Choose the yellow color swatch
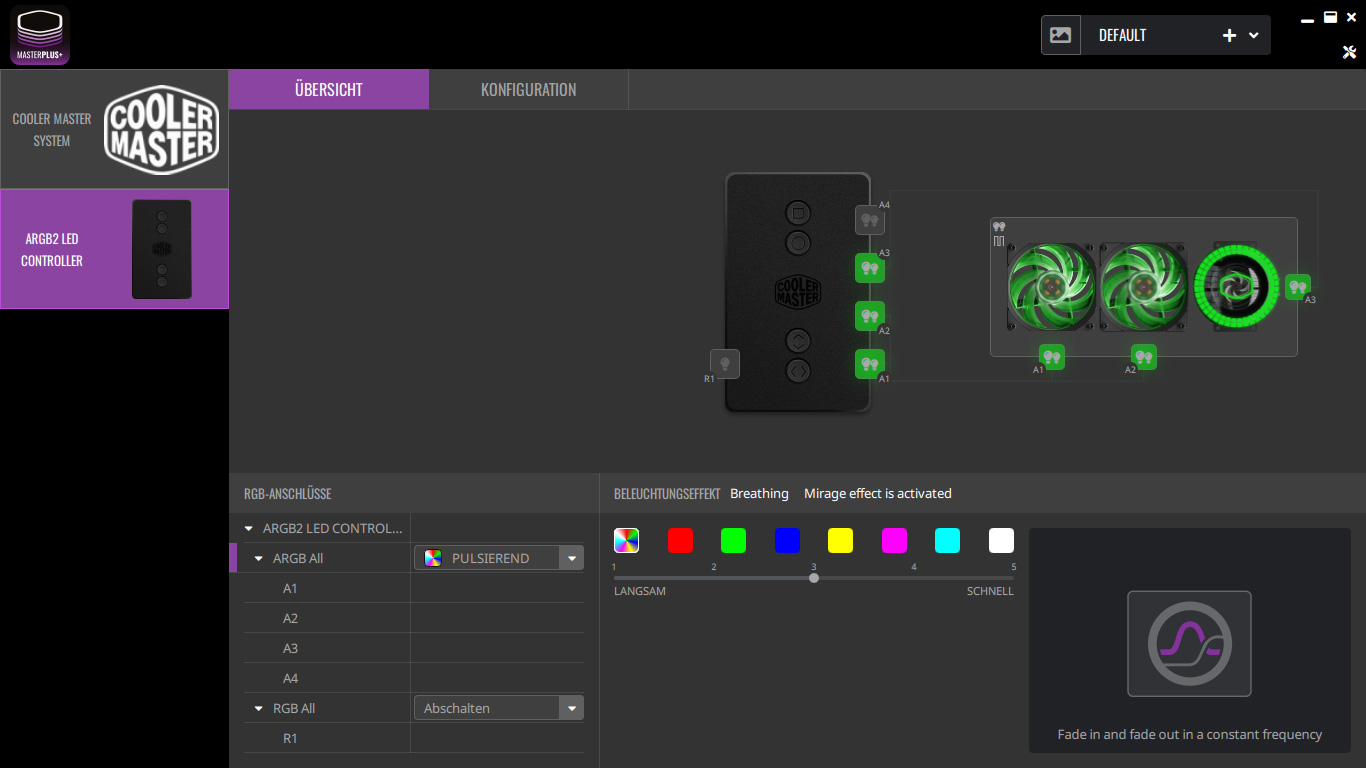 click(840, 541)
